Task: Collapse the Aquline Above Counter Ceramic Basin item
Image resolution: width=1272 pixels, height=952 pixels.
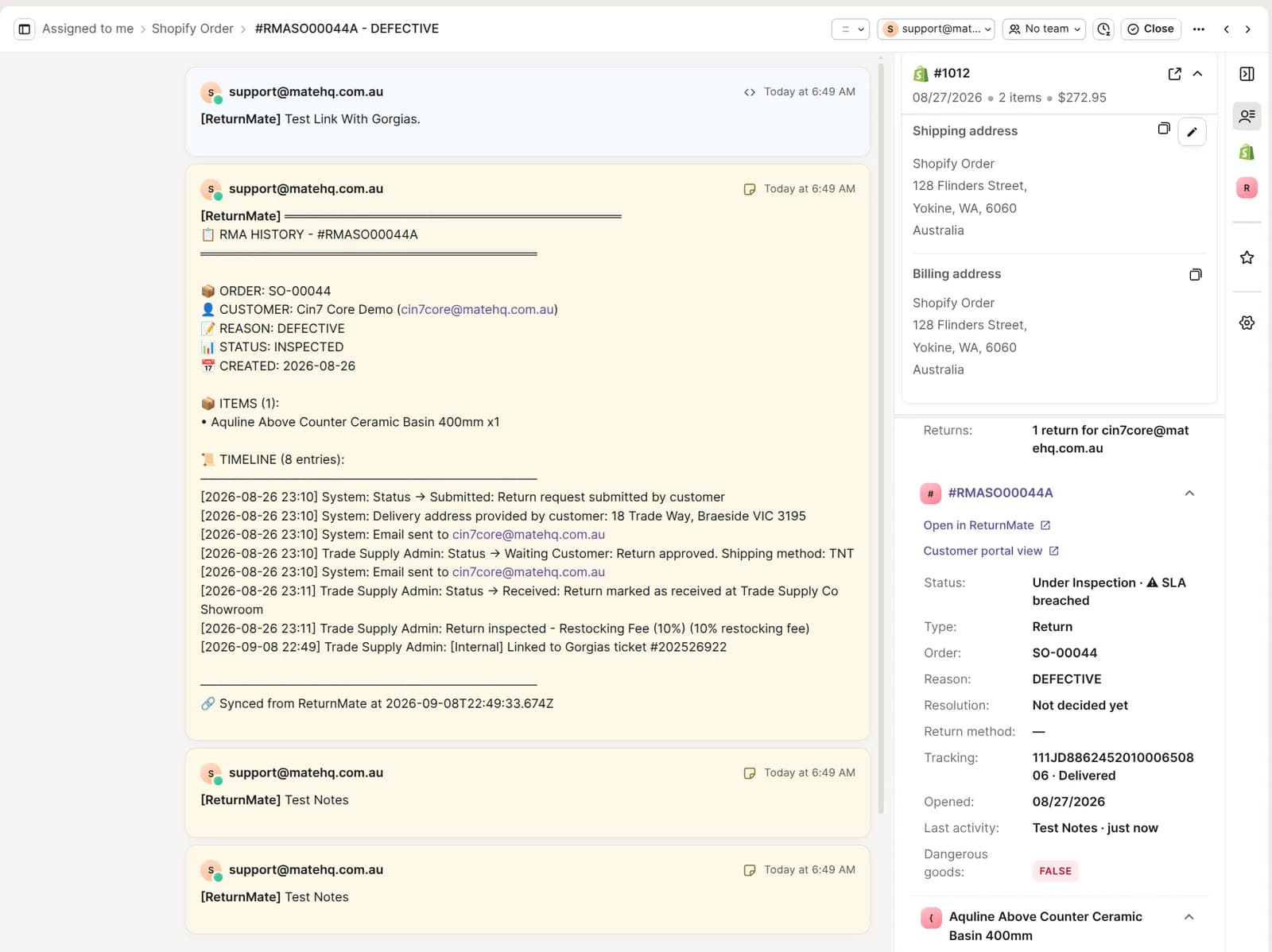Action: tap(1189, 917)
